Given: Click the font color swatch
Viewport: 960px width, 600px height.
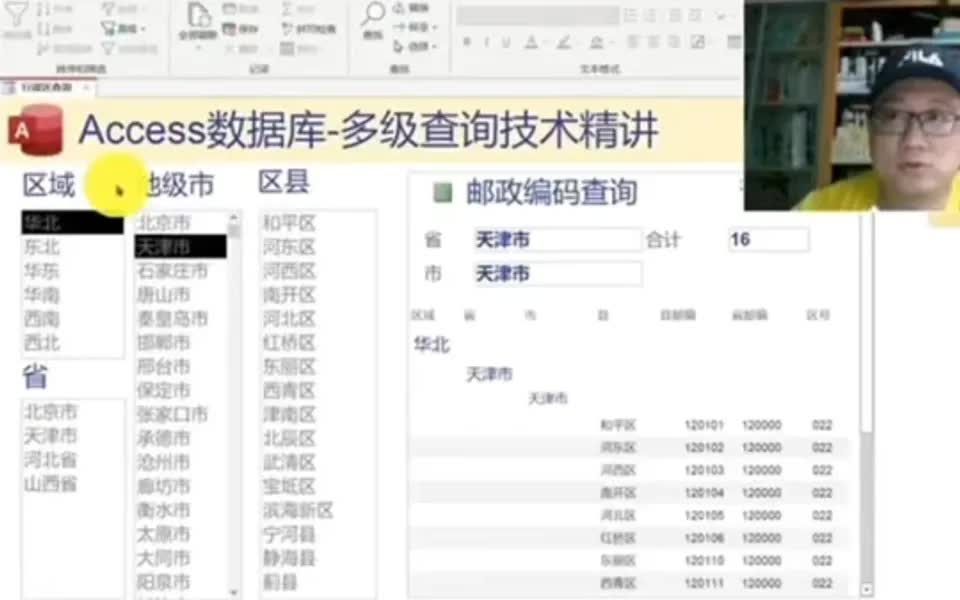Looking at the screenshot, I should pyautogui.click(x=530, y=41).
